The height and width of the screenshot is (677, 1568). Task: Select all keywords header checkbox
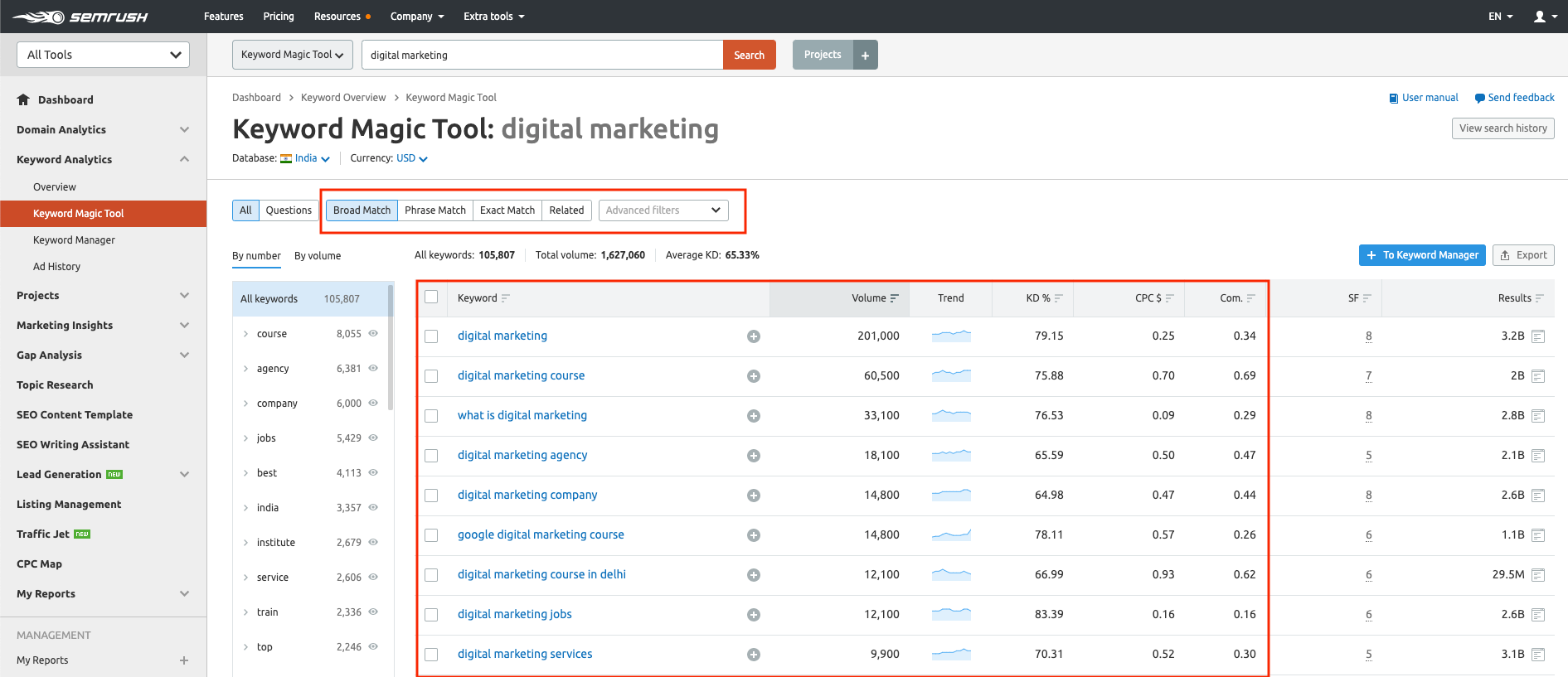tap(431, 297)
